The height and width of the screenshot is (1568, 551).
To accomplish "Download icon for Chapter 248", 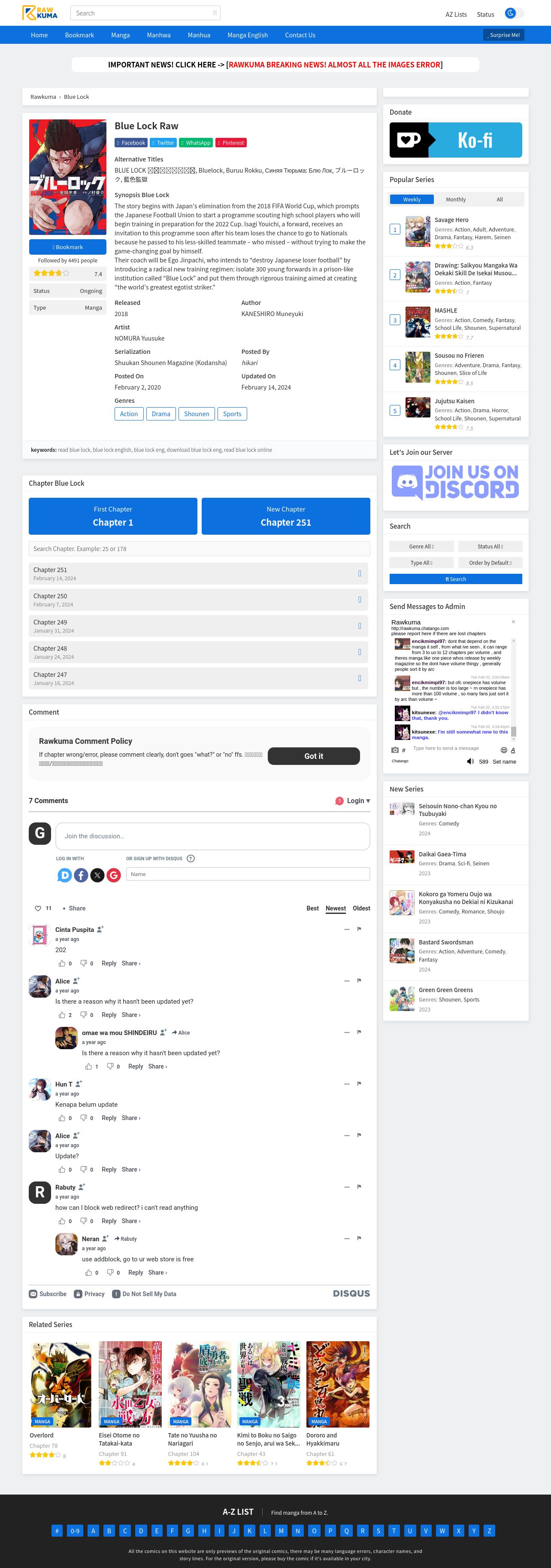I will 360,652.
